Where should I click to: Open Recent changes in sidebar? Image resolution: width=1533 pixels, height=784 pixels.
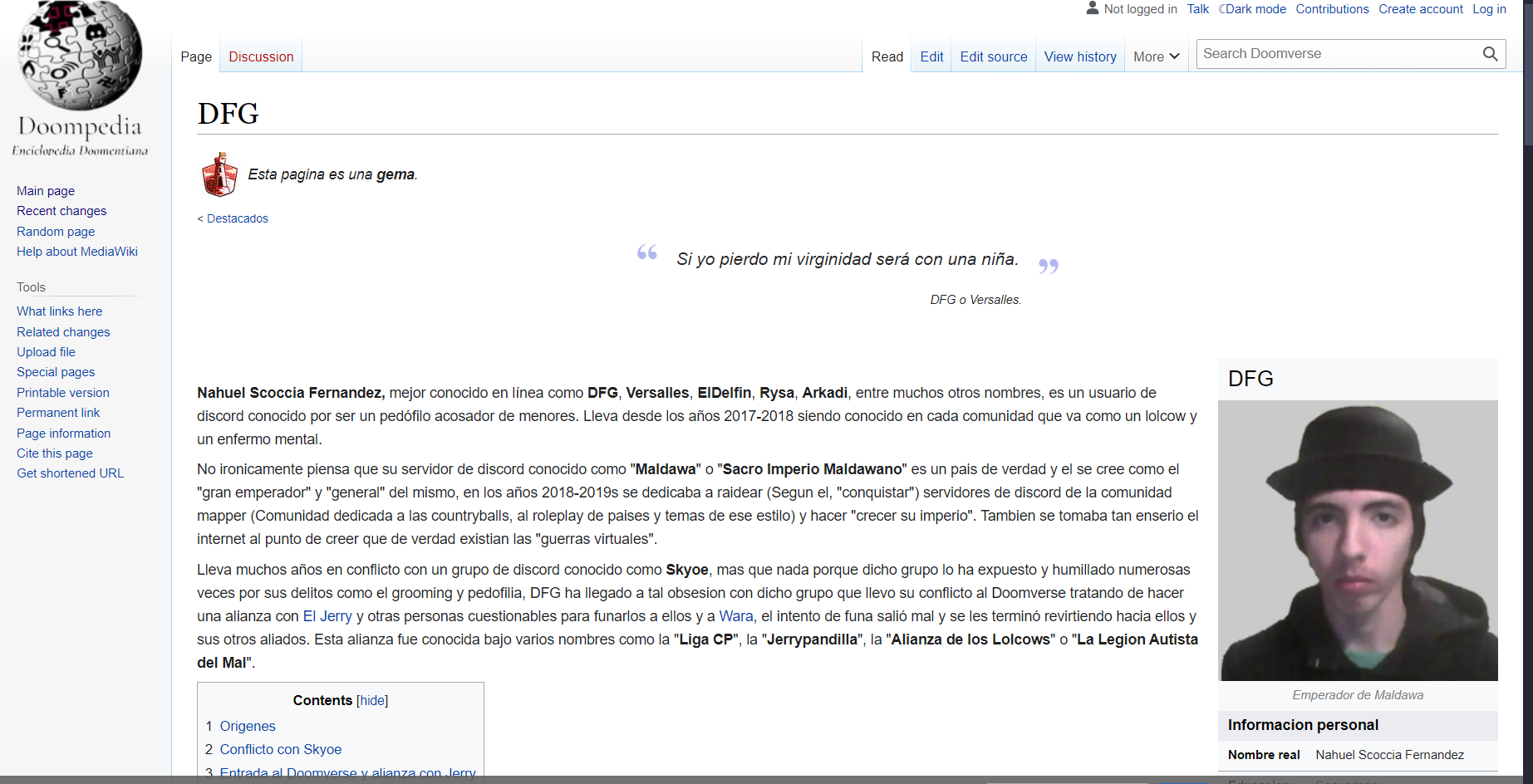coord(61,211)
